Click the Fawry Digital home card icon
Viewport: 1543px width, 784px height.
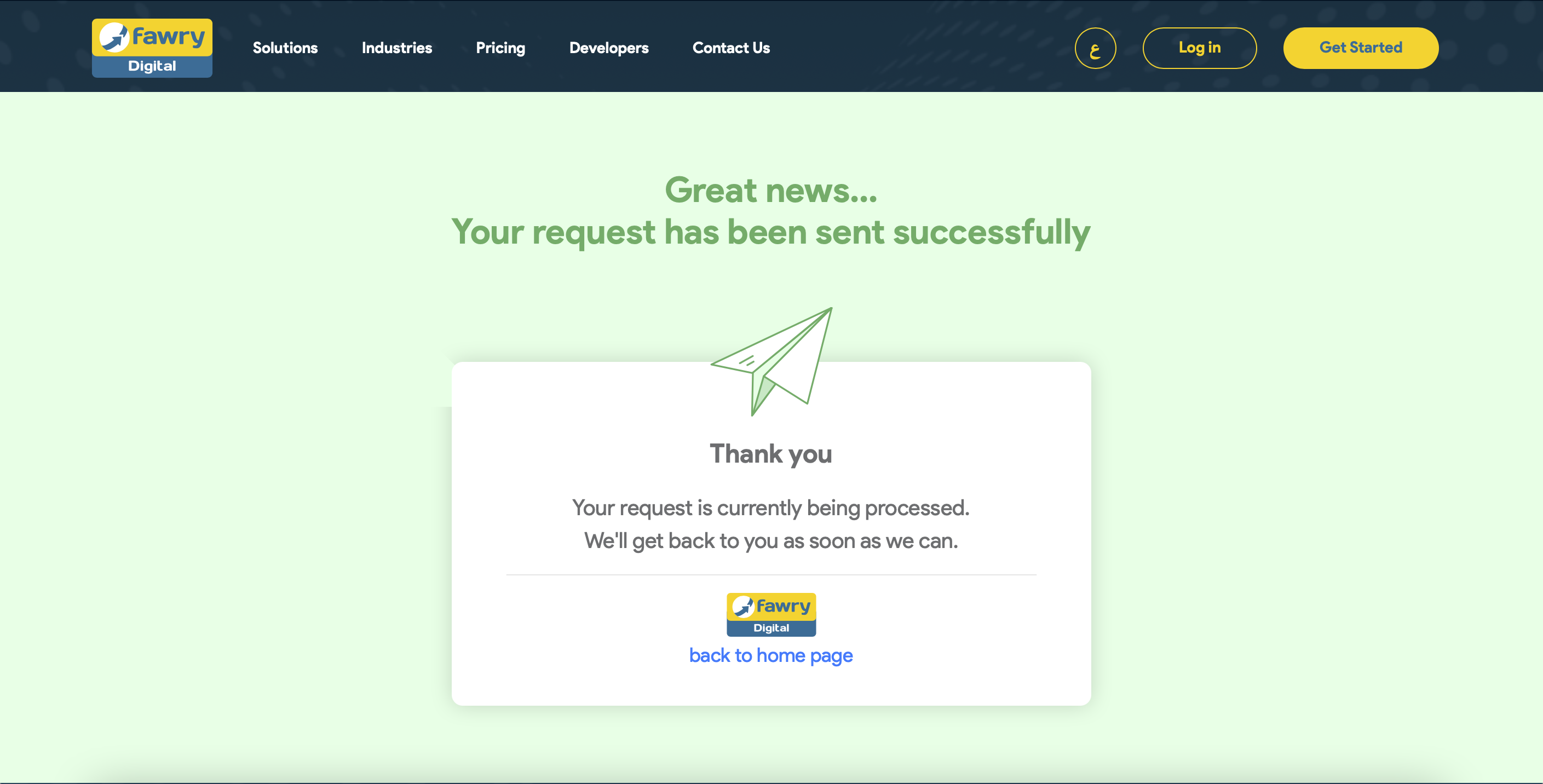coord(770,614)
